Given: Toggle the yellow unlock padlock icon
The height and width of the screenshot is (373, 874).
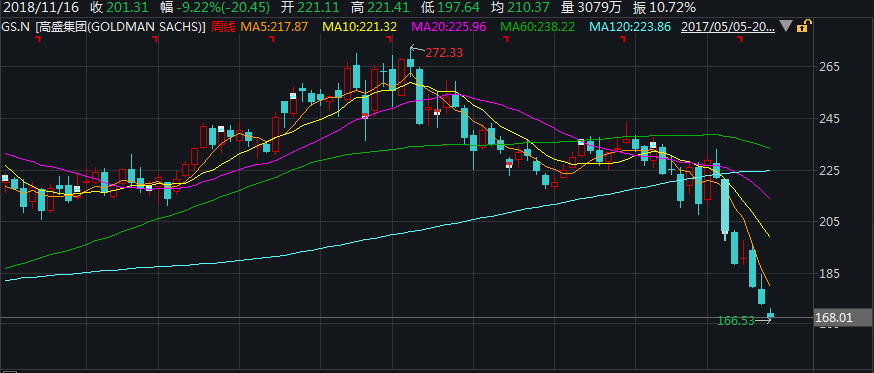Looking at the screenshot, I should tap(804, 26).
